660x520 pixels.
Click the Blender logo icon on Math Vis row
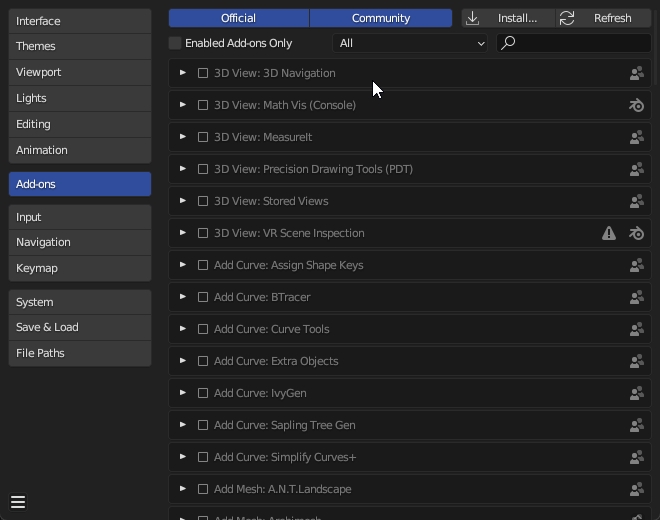click(x=636, y=105)
